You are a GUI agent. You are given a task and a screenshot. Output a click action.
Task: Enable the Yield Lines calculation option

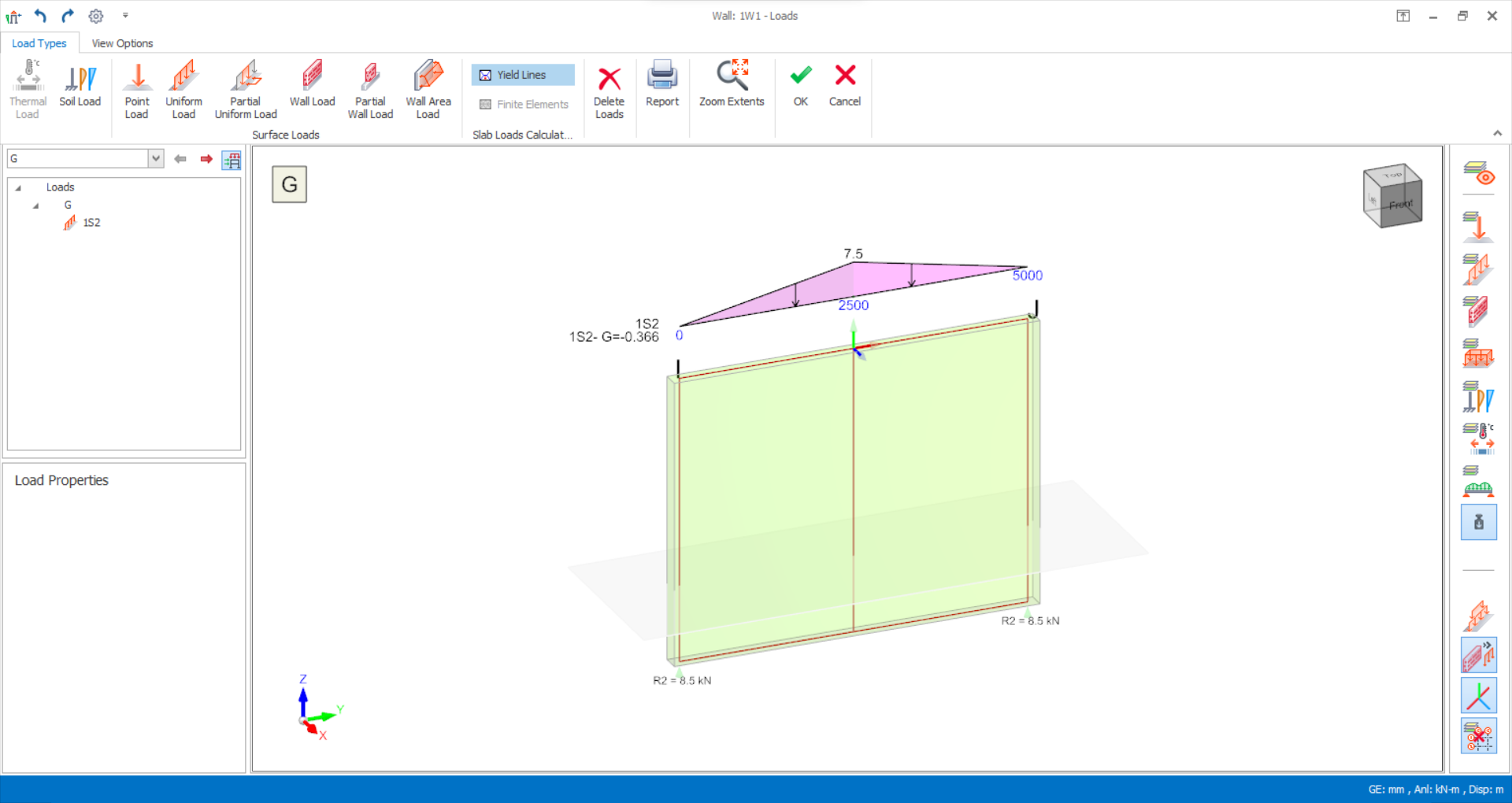[523, 75]
